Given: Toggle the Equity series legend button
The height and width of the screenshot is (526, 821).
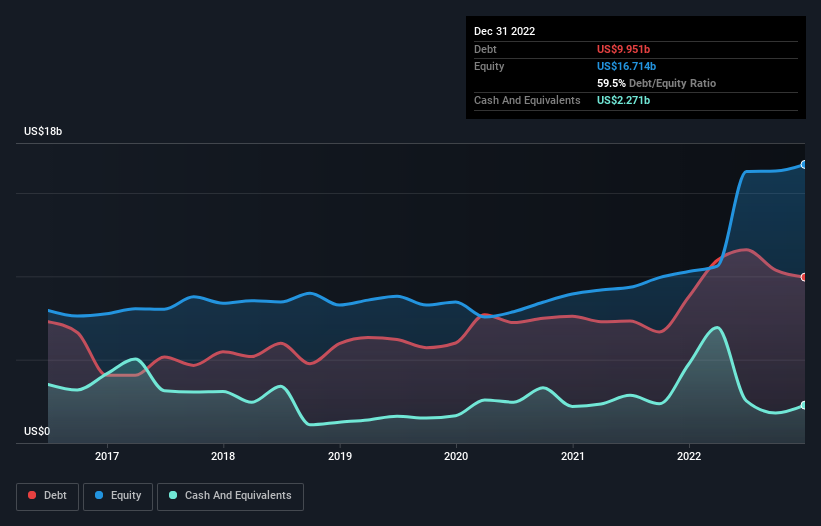Looking at the screenshot, I should 118,496.
